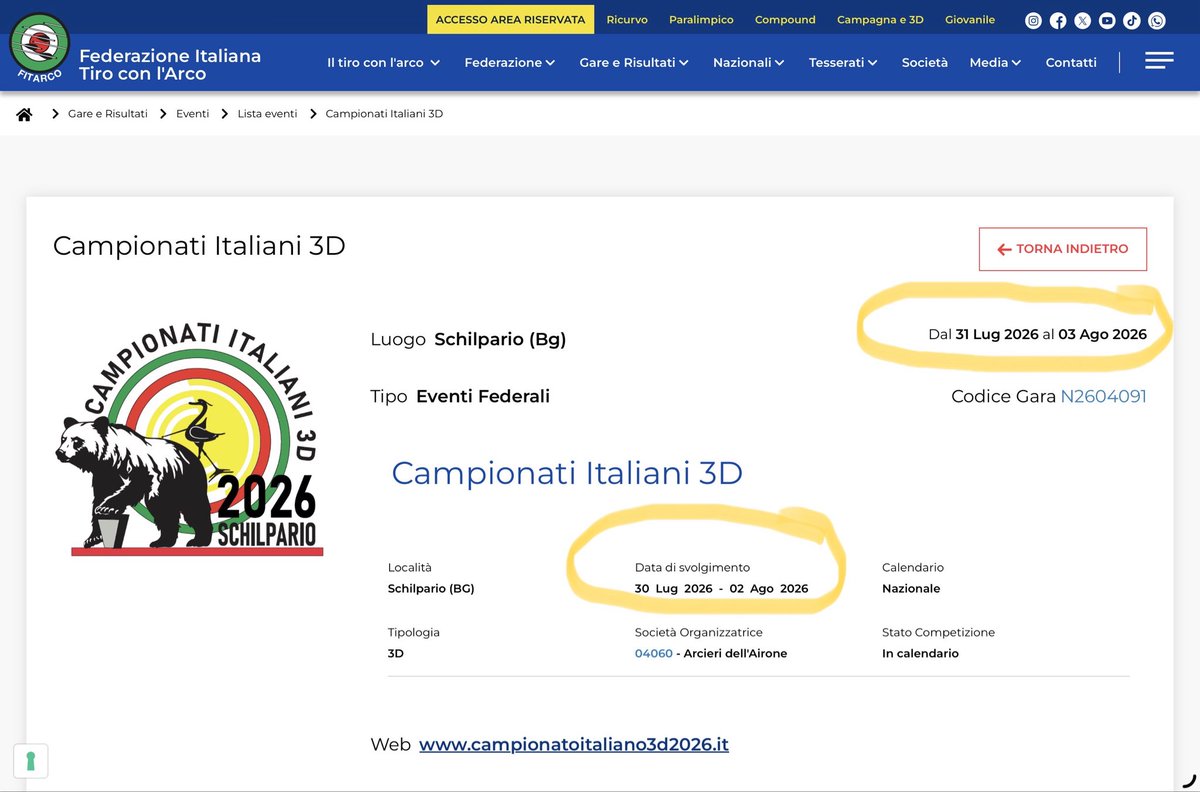Viewport: 1200px width, 792px height.
Task: Open the hamburger menu icon
Action: point(1159,61)
